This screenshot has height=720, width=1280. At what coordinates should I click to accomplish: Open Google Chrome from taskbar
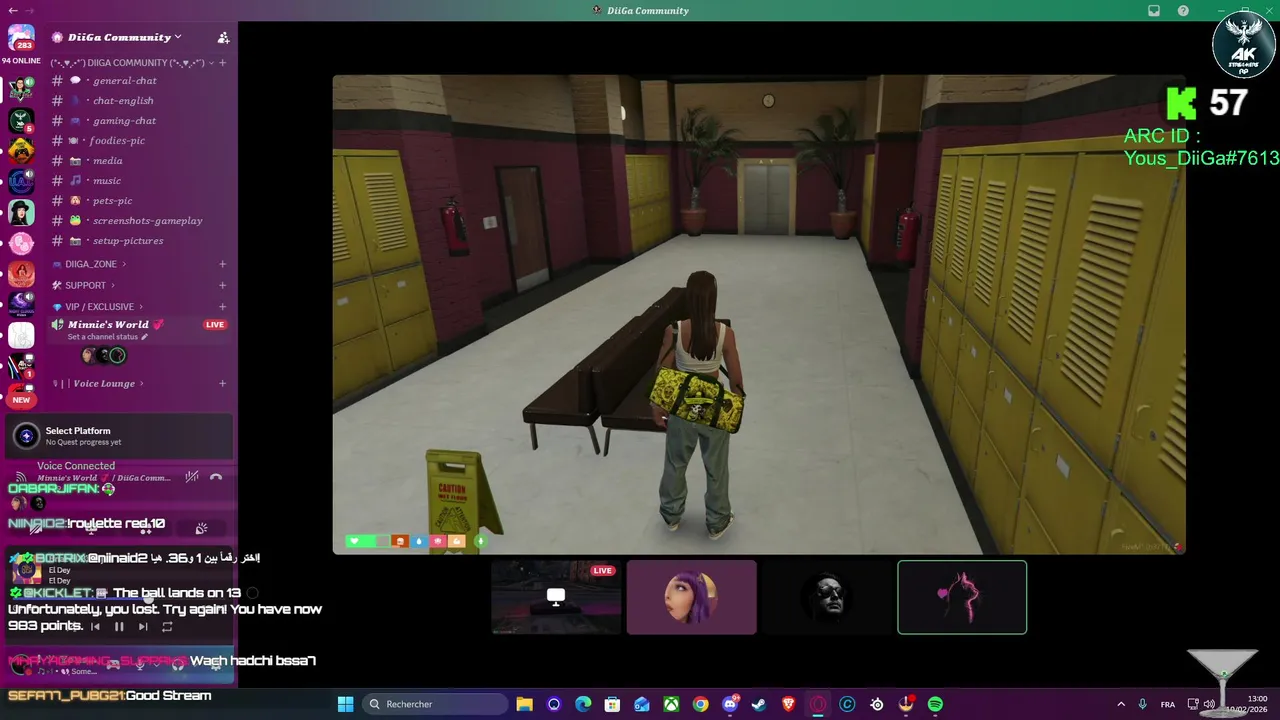[700, 704]
